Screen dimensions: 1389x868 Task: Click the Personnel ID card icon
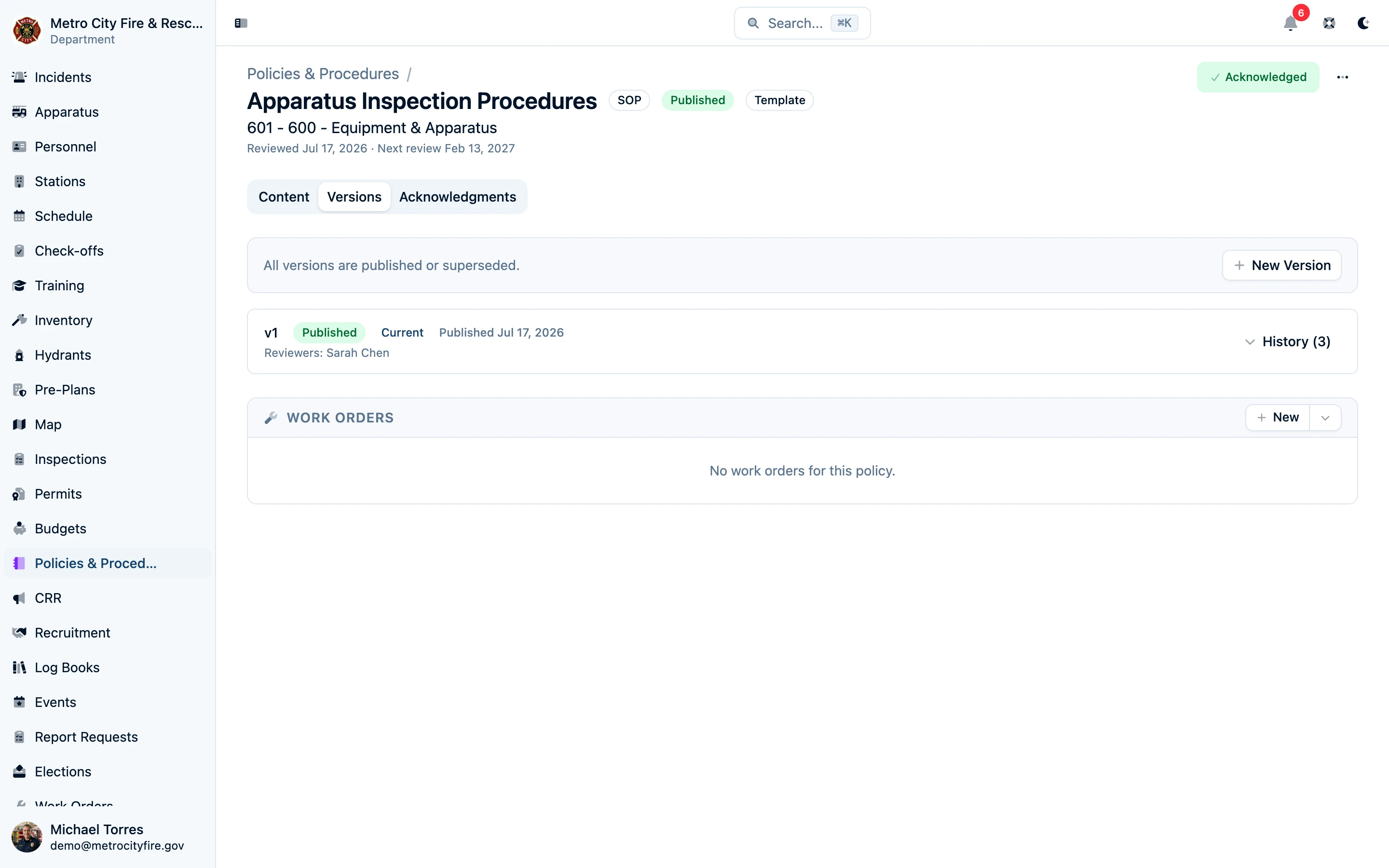tap(19, 147)
